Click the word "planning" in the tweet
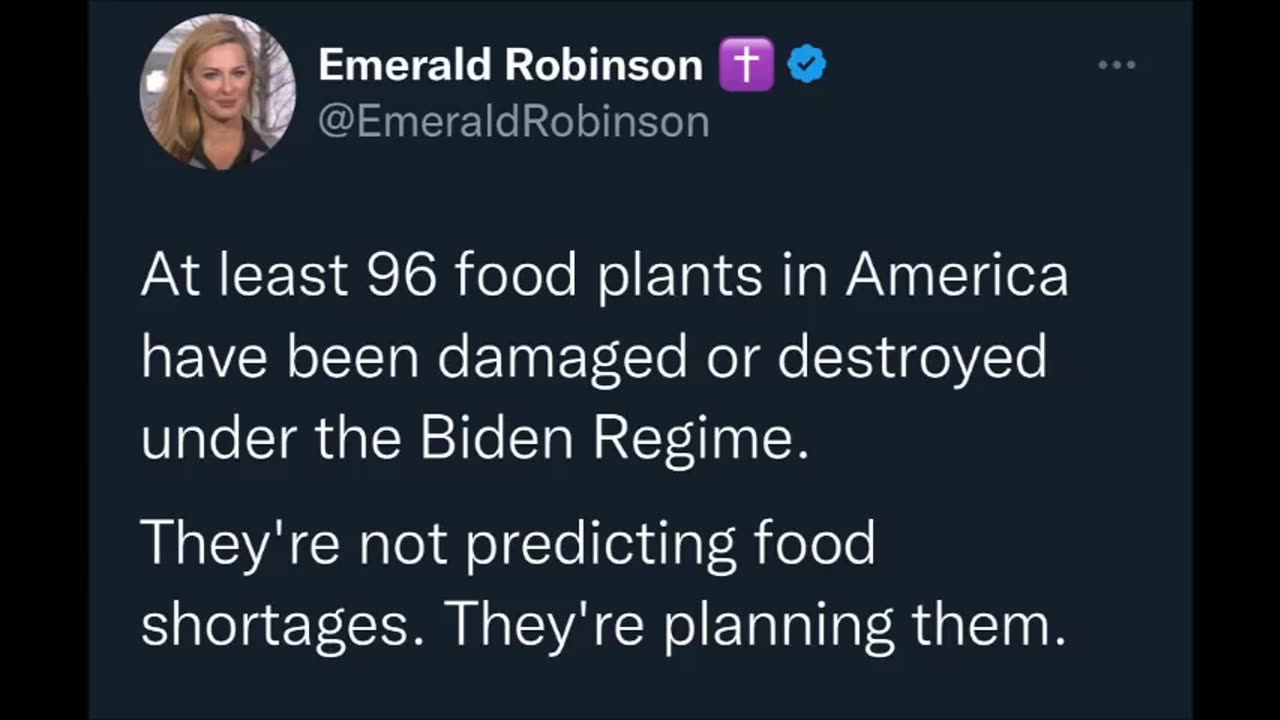The width and height of the screenshot is (1280, 720). tap(779, 626)
